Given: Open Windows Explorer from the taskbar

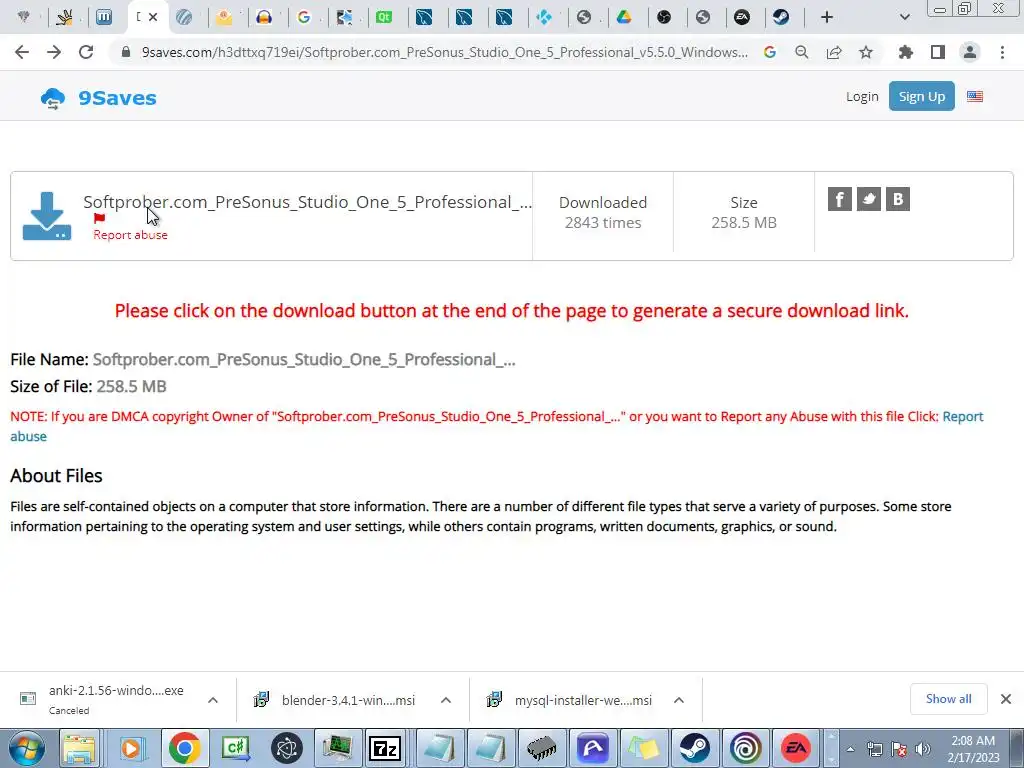Looking at the screenshot, I should pyautogui.click(x=79, y=748).
